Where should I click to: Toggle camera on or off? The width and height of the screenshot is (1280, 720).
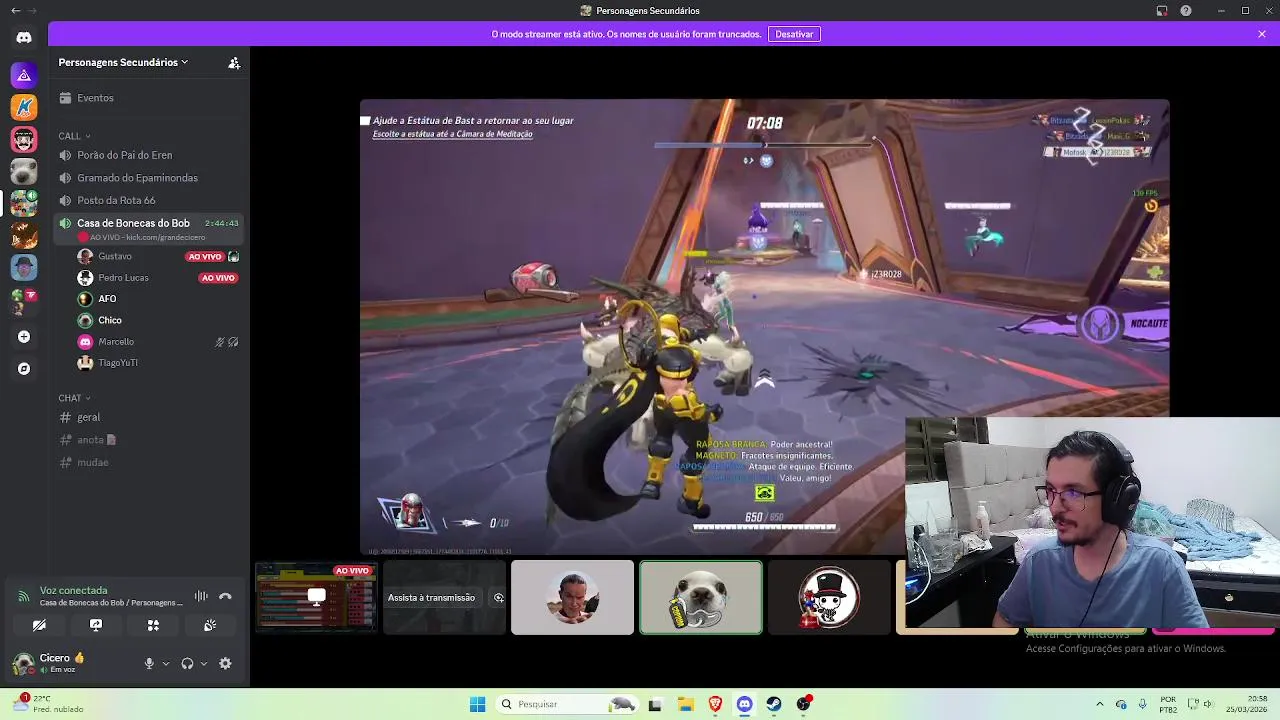pos(39,625)
